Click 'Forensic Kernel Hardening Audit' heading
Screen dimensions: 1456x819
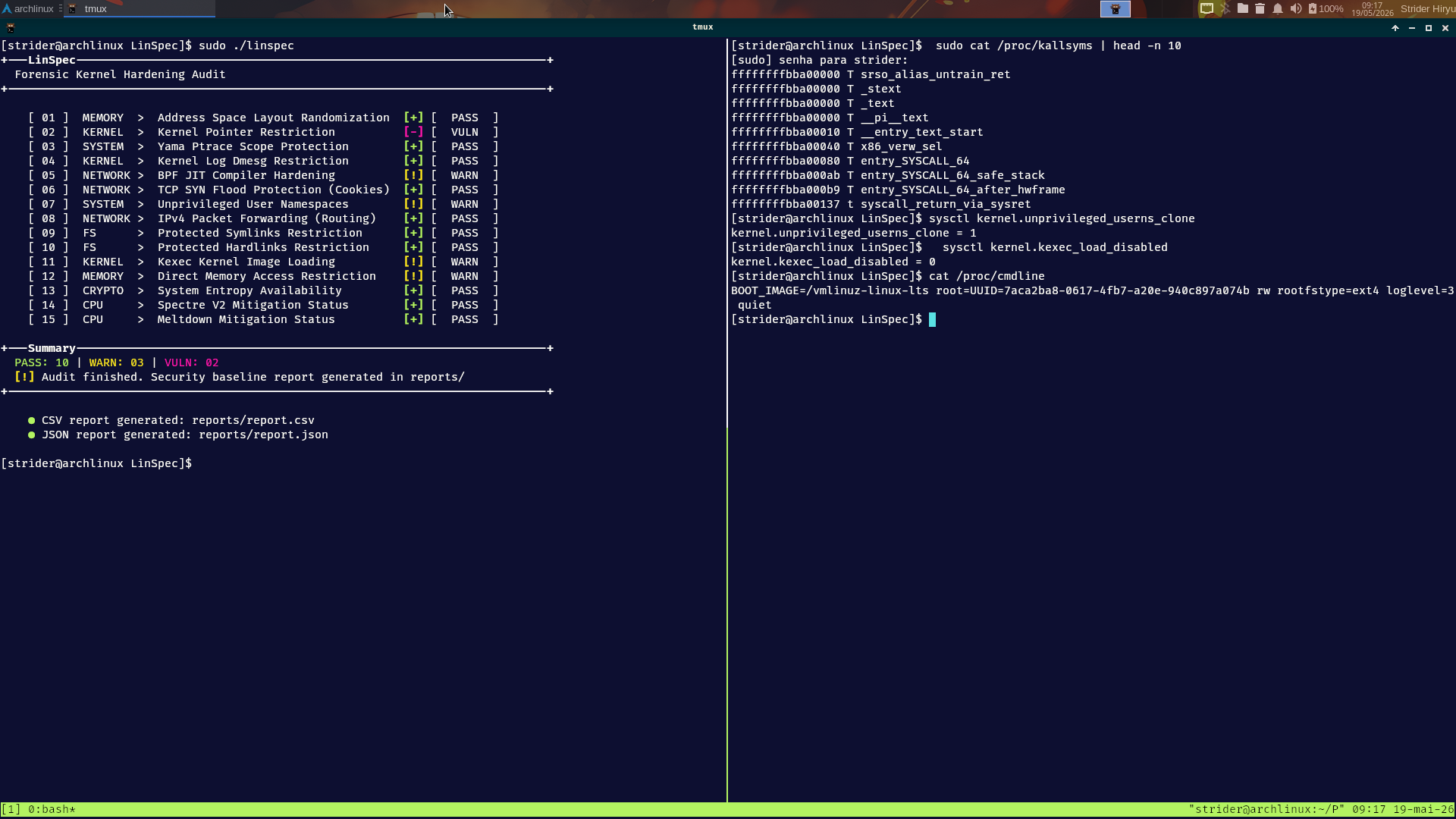coord(120,74)
